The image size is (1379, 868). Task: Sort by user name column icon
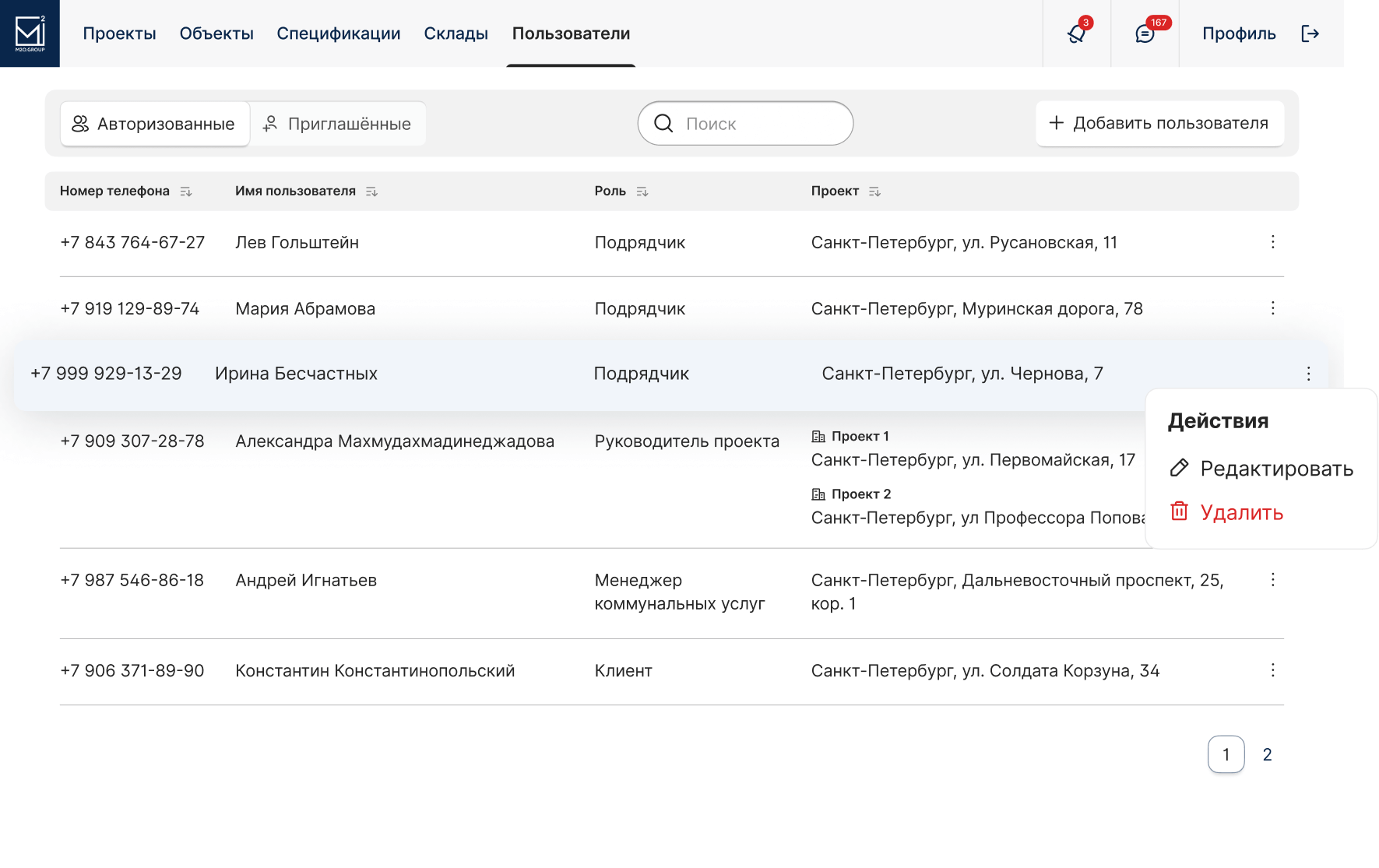[372, 192]
